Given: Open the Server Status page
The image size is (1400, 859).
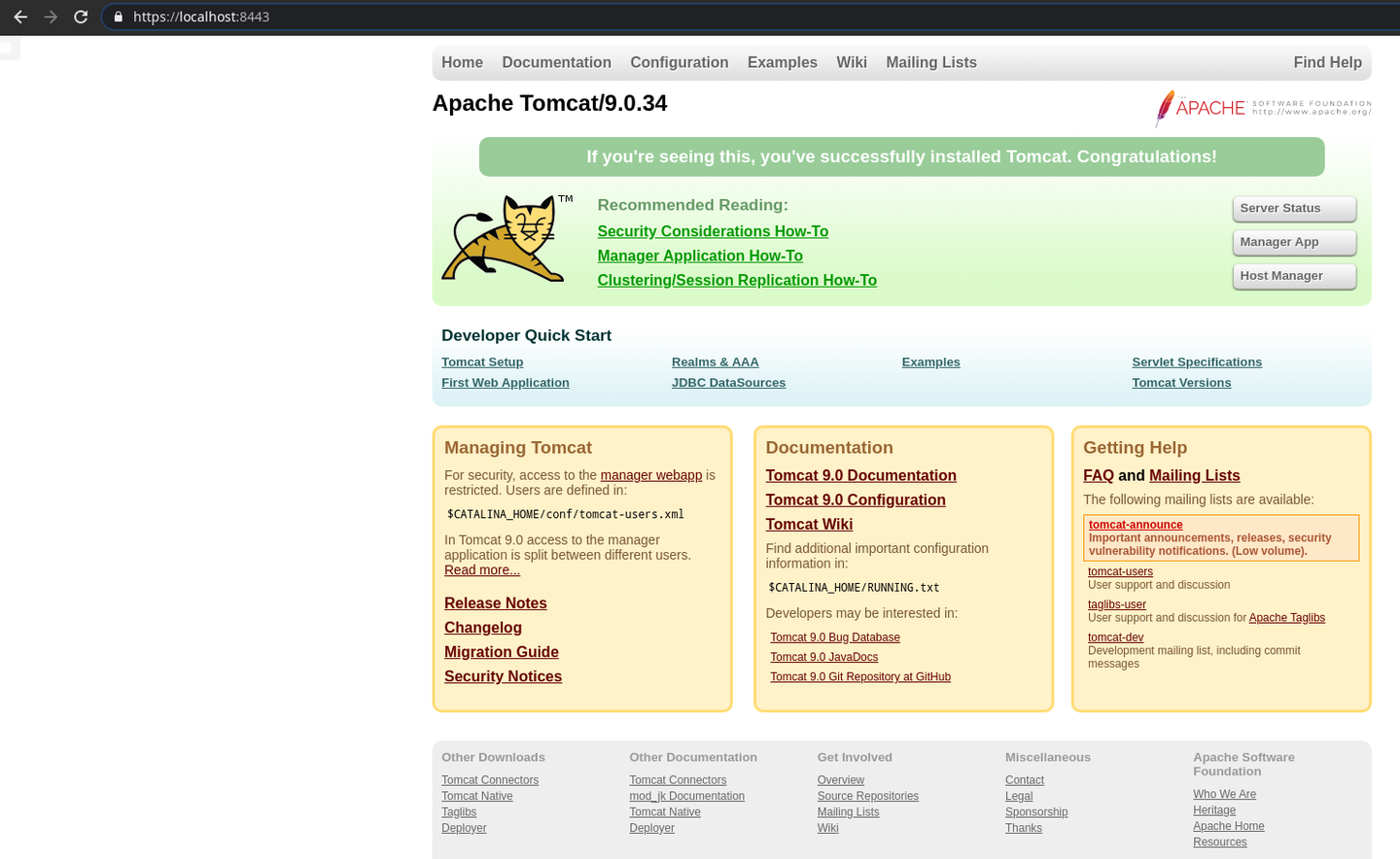Looking at the screenshot, I should coord(1294,208).
